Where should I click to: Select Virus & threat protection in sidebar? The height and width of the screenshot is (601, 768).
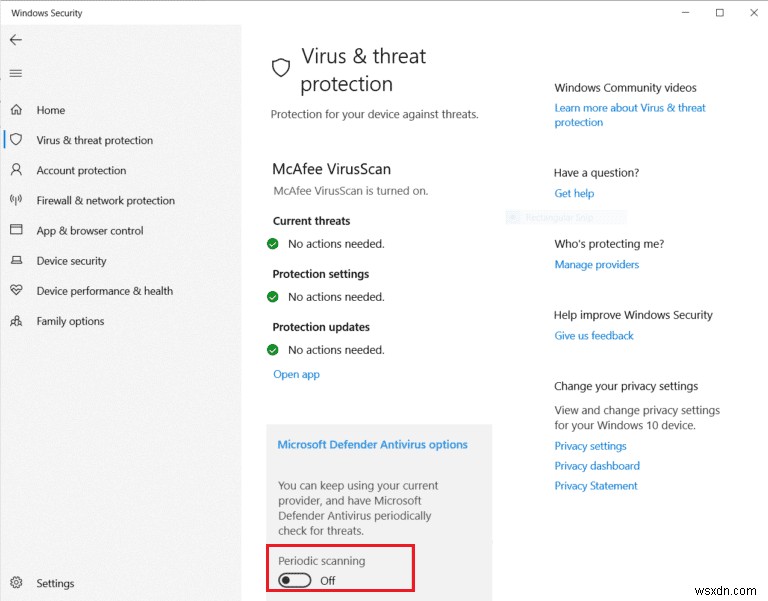coord(94,141)
